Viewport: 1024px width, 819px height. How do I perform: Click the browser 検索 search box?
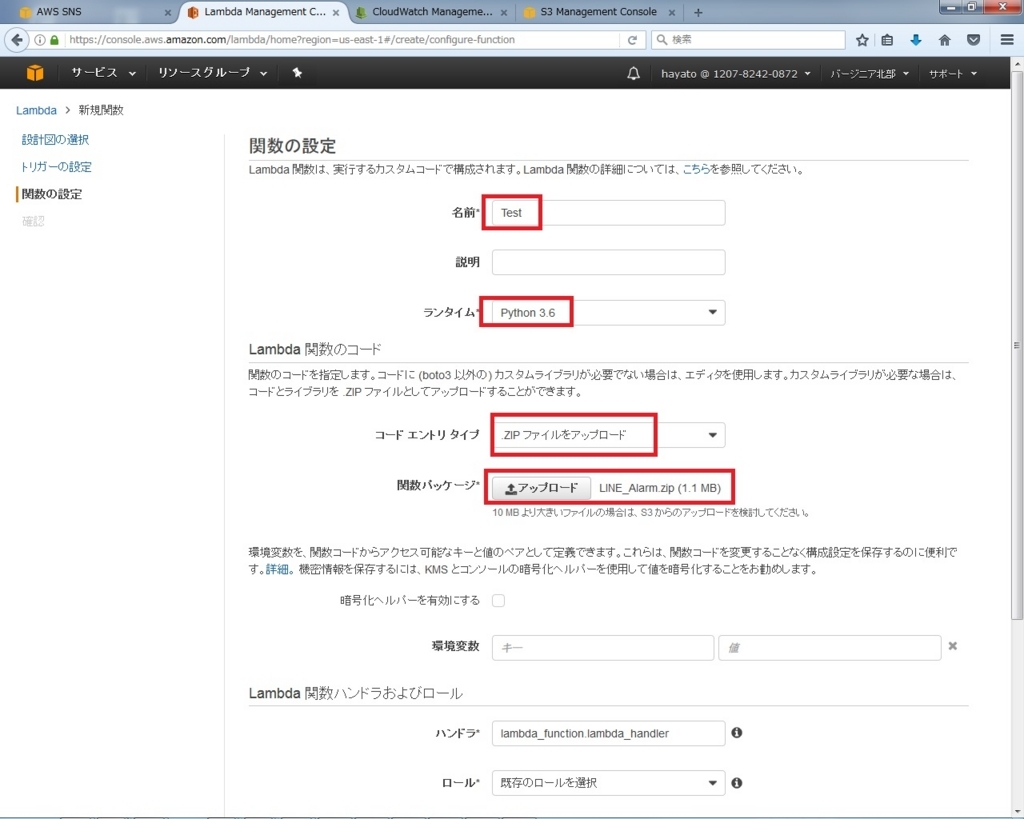point(748,40)
